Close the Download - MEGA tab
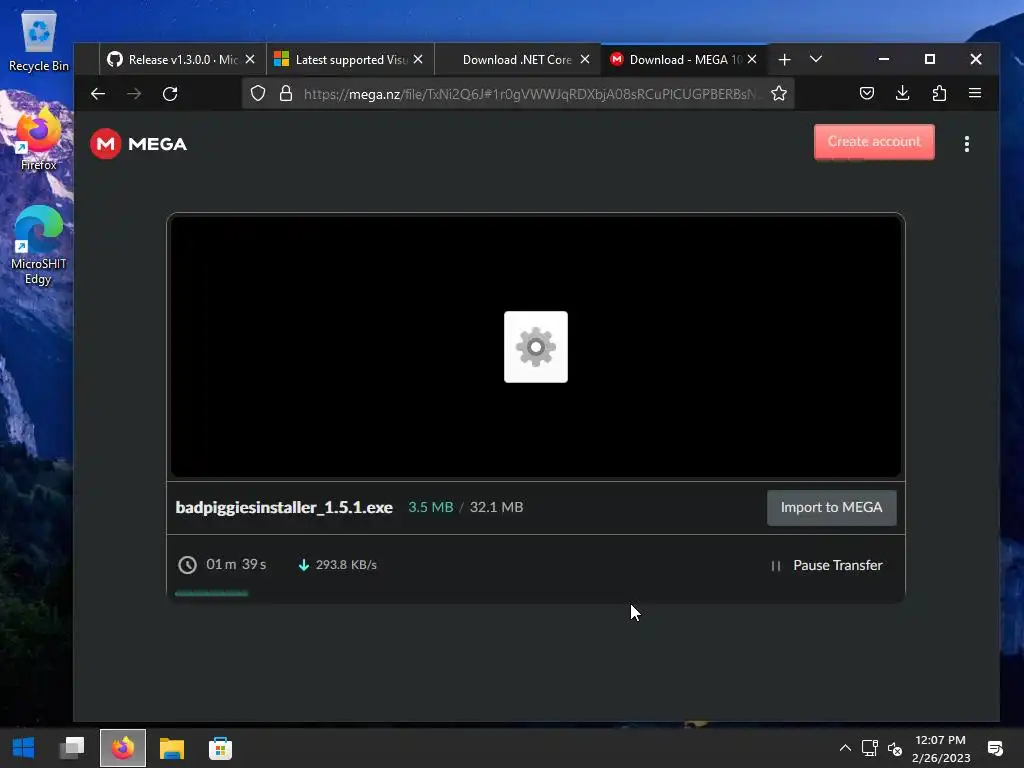The height and width of the screenshot is (768, 1024). click(752, 59)
